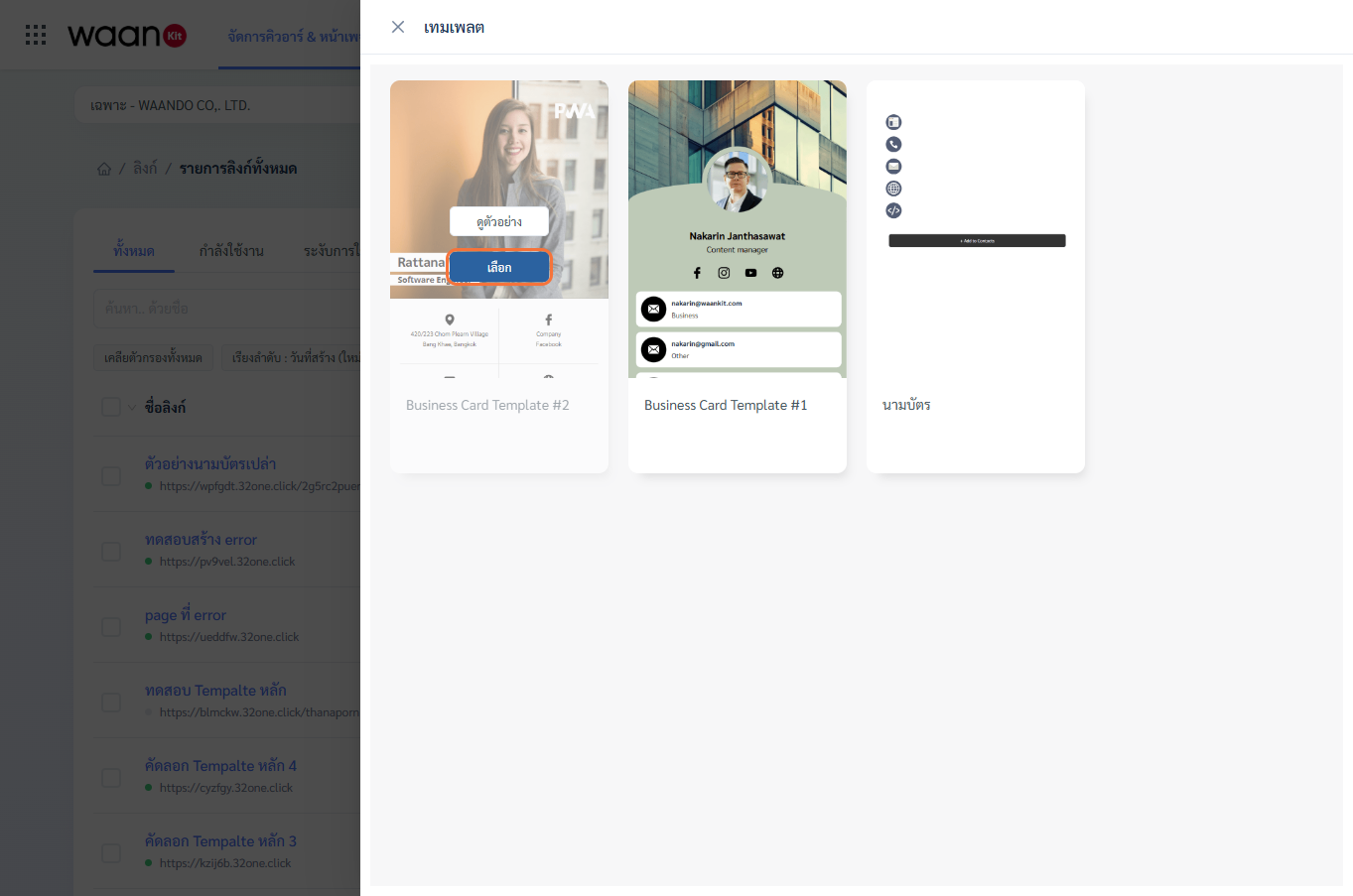Click the Facebook icon under Nakarin Janthasawat
1353x896 pixels.
click(697, 273)
